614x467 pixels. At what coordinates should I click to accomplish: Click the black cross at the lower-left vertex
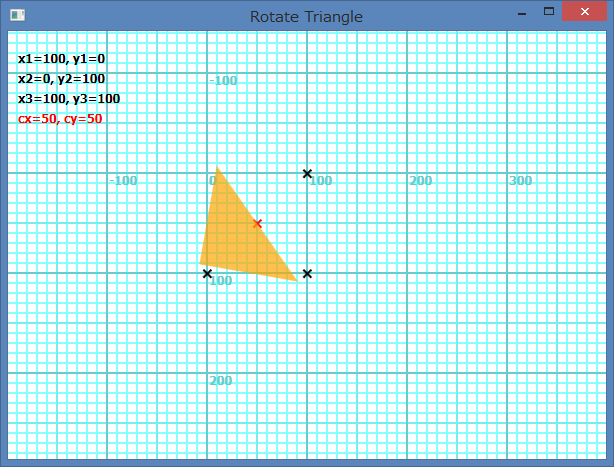207,274
